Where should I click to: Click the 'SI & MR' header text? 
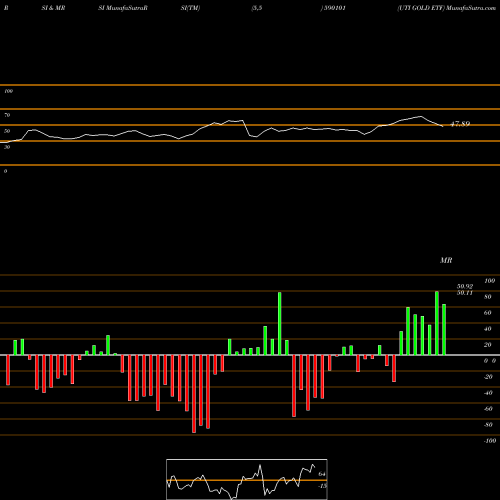(x=53, y=8)
